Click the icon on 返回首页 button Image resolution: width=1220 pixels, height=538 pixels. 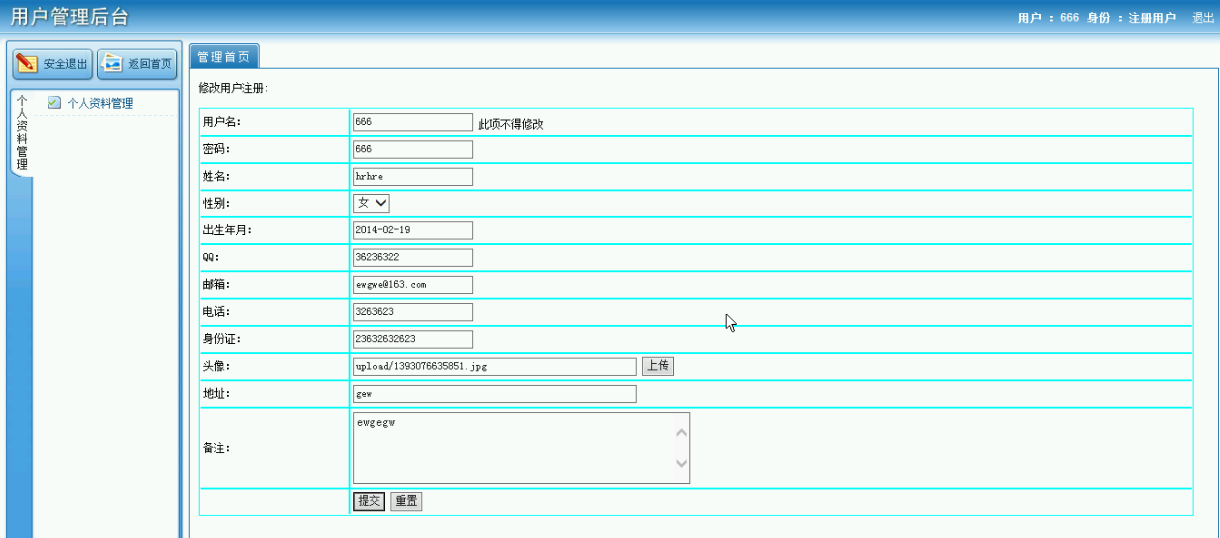112,64
